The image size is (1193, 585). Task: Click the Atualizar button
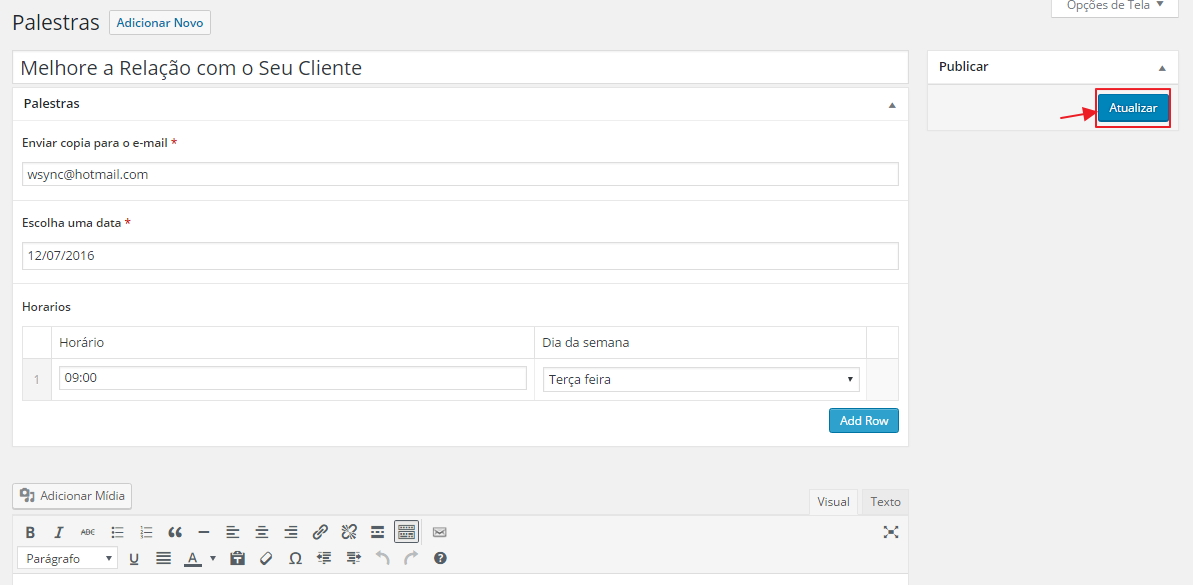pos(1133,108)
